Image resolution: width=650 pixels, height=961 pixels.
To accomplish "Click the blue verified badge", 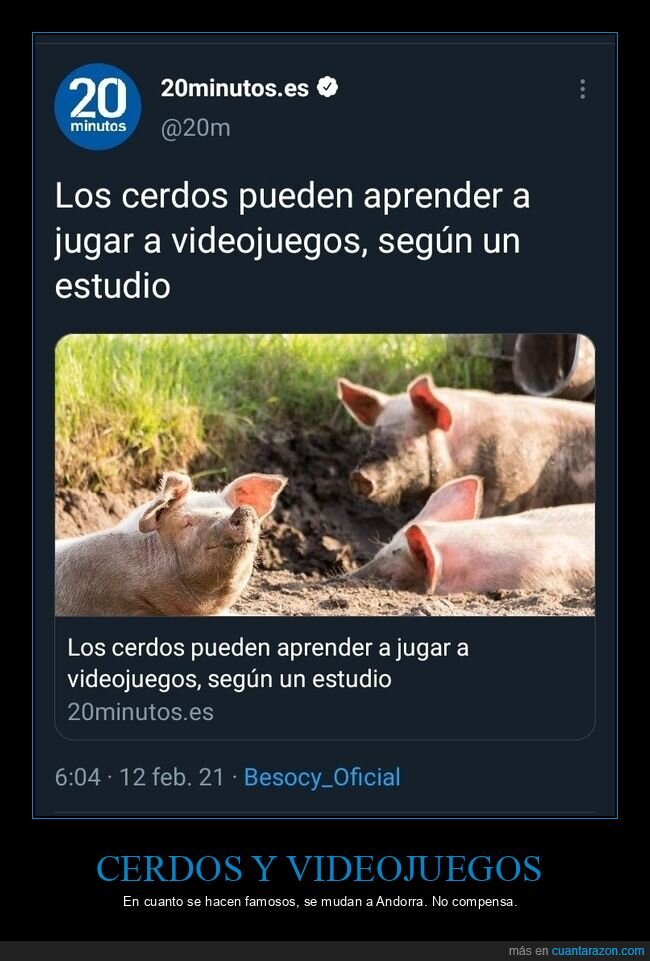I will tap(328, 88).
